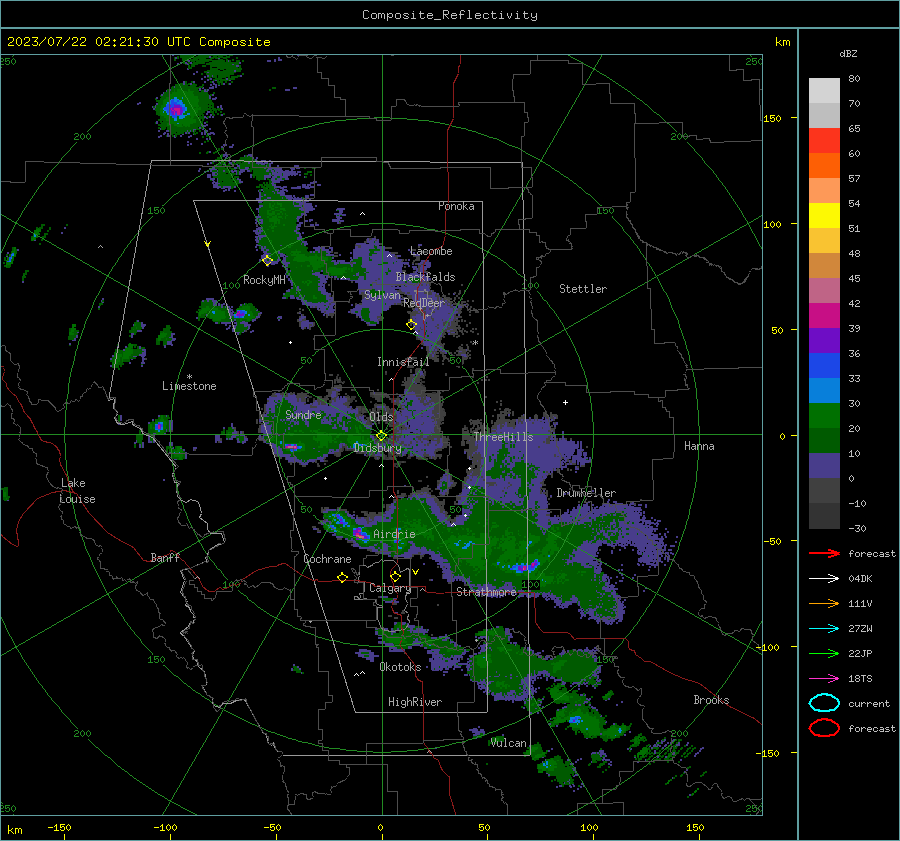Image resolution: width=900 pixels, height=841 pixels.
Task: Click the HighRiver town label
Action: (415, 702)
